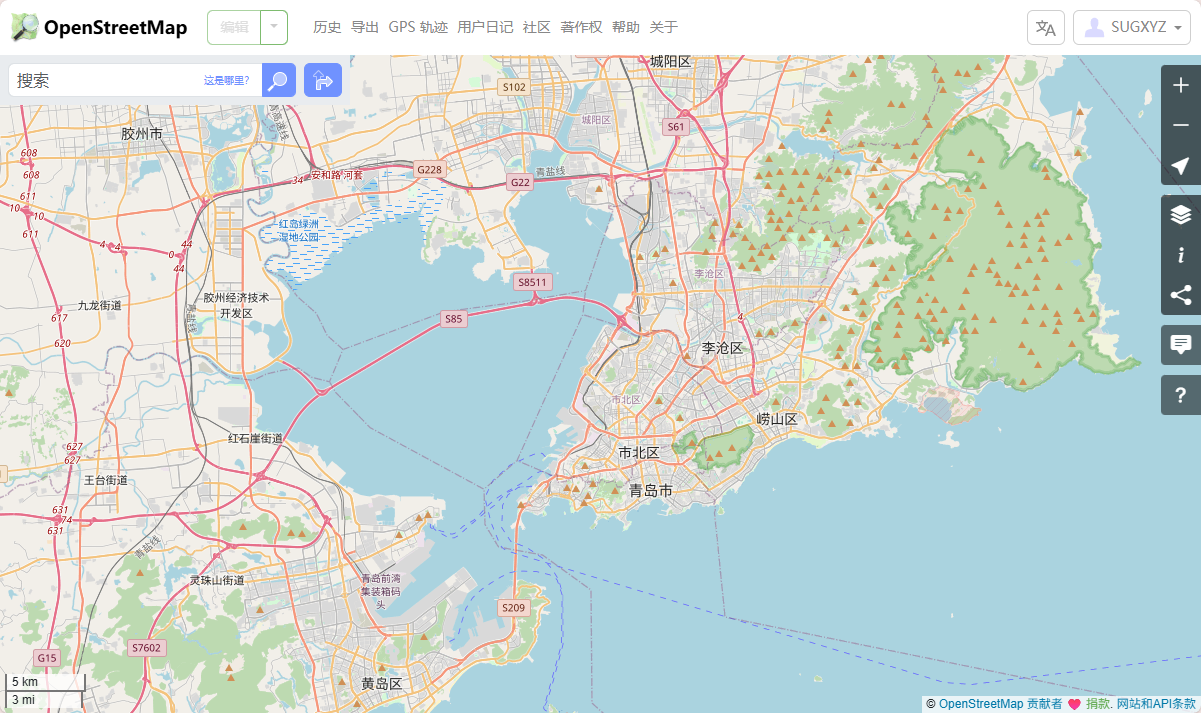Focus the 搜索 search field
This screenshot has width=1201, height=713.
(x=105, y=81)
